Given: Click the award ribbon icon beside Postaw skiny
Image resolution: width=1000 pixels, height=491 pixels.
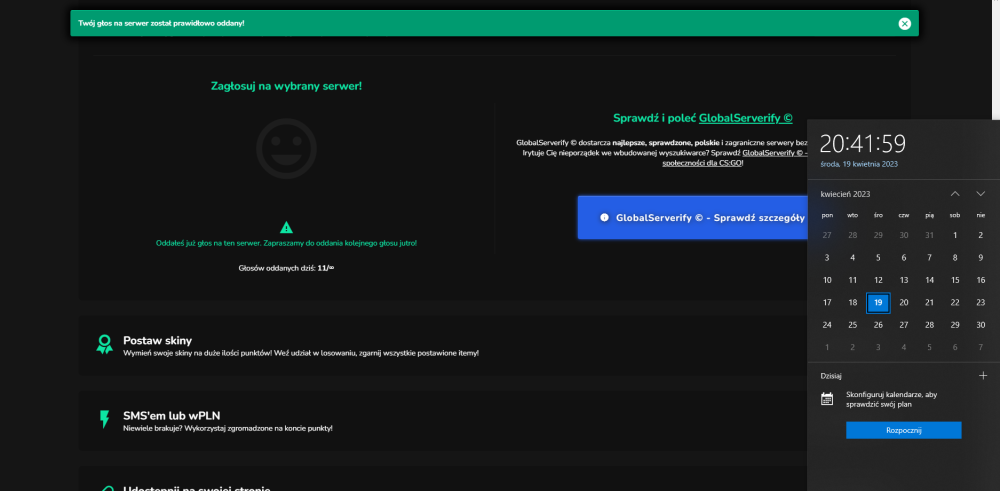Looking at the screenshot, I should tap(104, 344).
